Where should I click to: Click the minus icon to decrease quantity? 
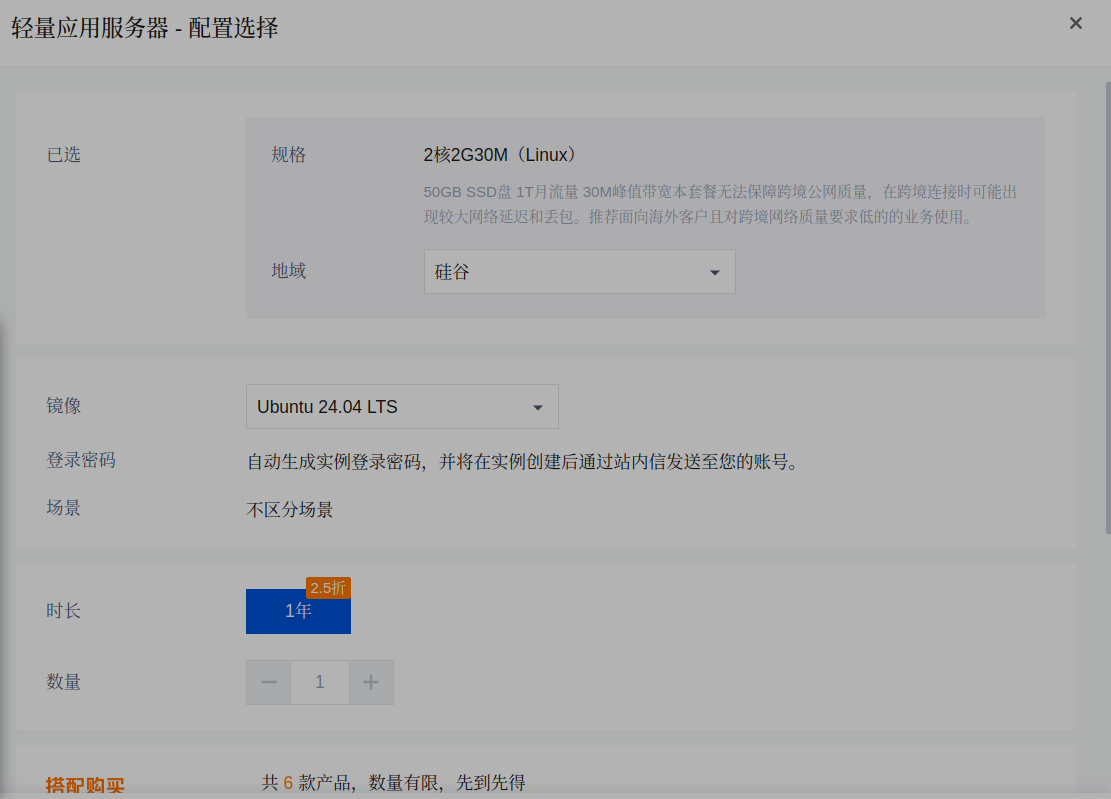coord(268,682)
